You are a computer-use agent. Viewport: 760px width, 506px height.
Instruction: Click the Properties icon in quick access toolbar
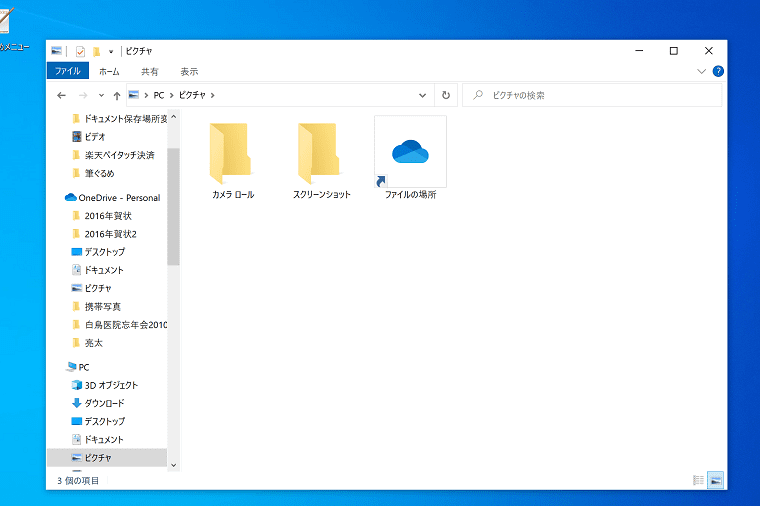pos(80,51)
